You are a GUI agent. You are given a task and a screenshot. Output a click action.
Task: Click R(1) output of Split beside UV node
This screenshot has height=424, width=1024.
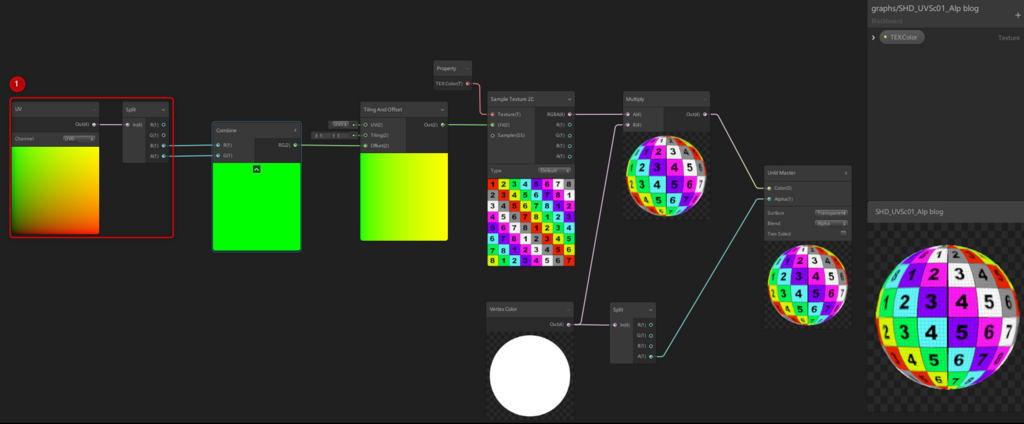163,124
